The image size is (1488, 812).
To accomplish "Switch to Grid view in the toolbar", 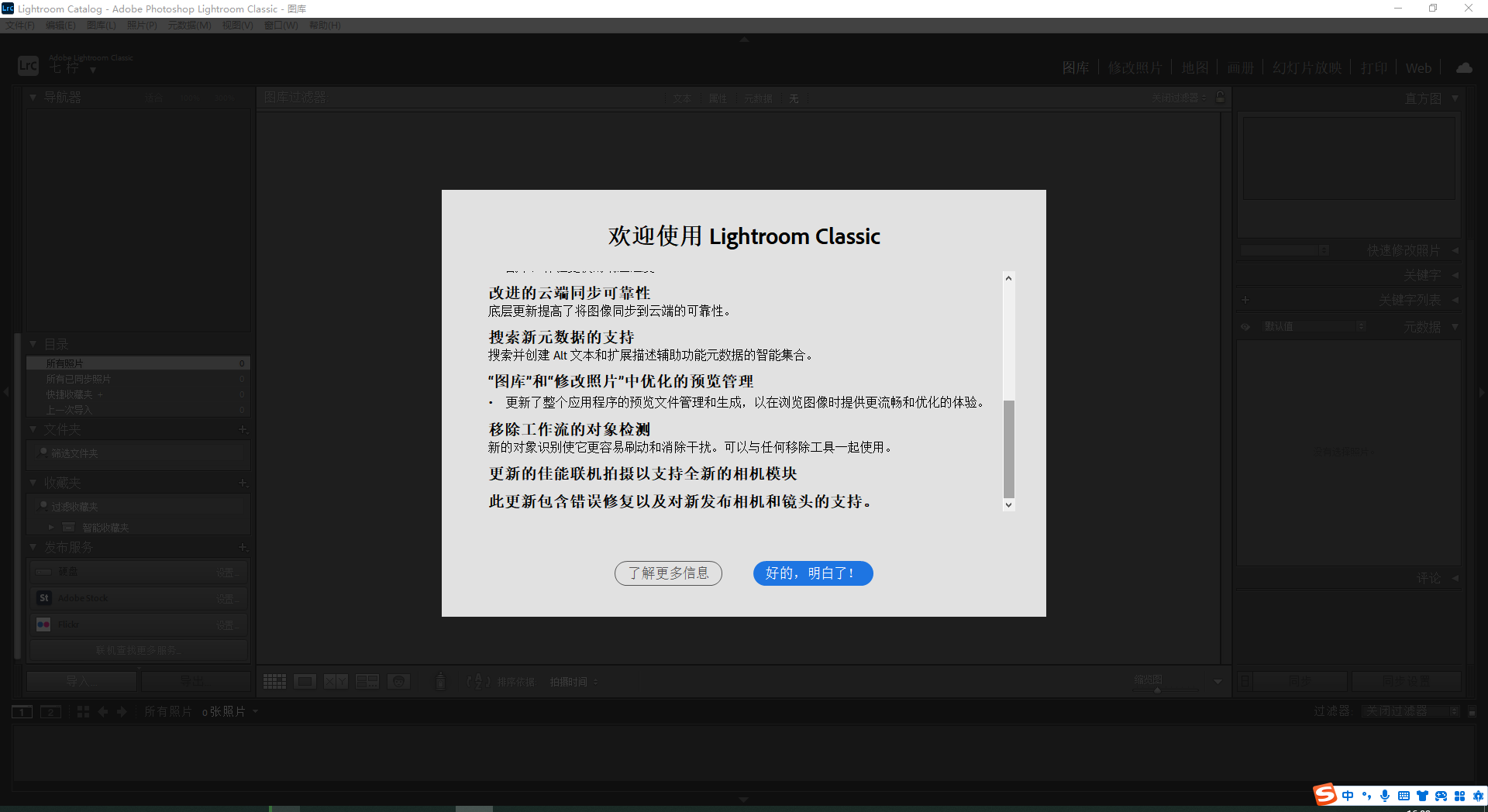I will pyautogui.click(x=274, y=682).
